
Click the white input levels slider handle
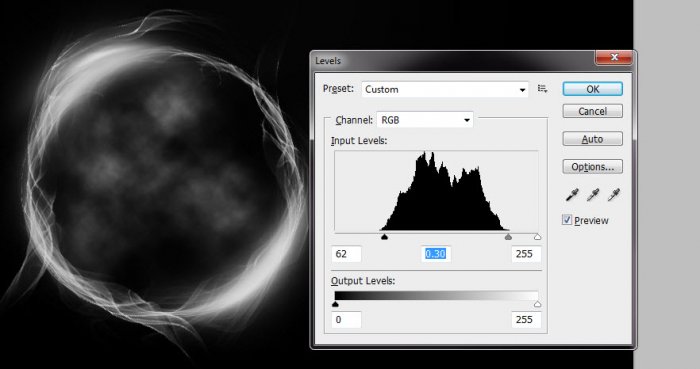538,237
